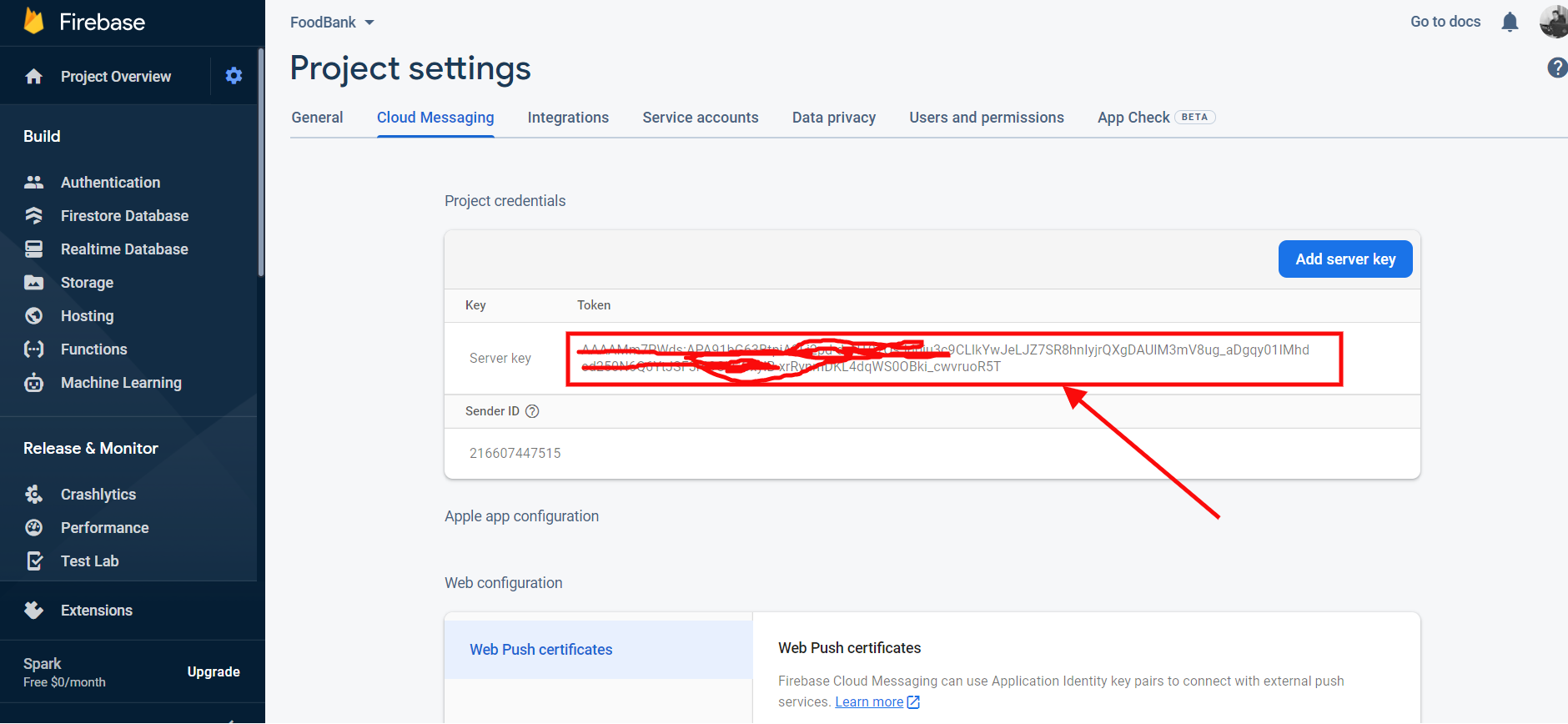Go to Crashlytics section

point(98,494)
